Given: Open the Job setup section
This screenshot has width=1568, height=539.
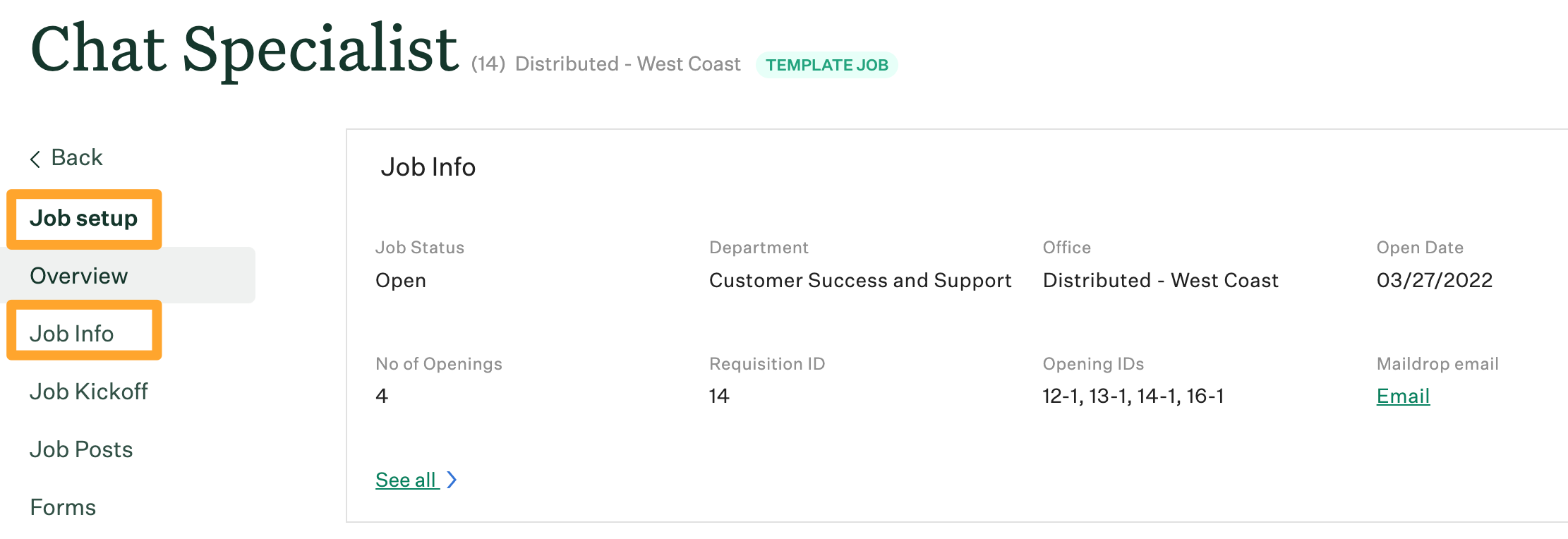Looking at the screenshot, I should [x=83, y=218].
